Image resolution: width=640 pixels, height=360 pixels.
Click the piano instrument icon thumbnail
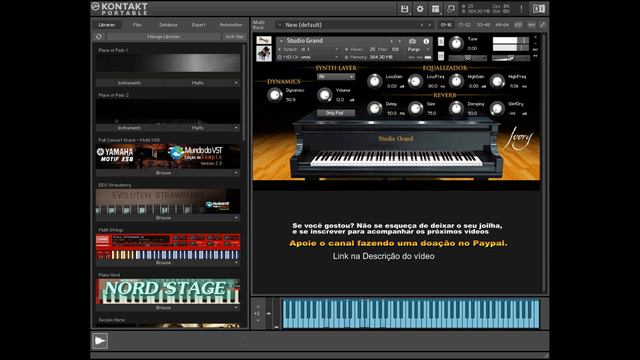(264, 53)
